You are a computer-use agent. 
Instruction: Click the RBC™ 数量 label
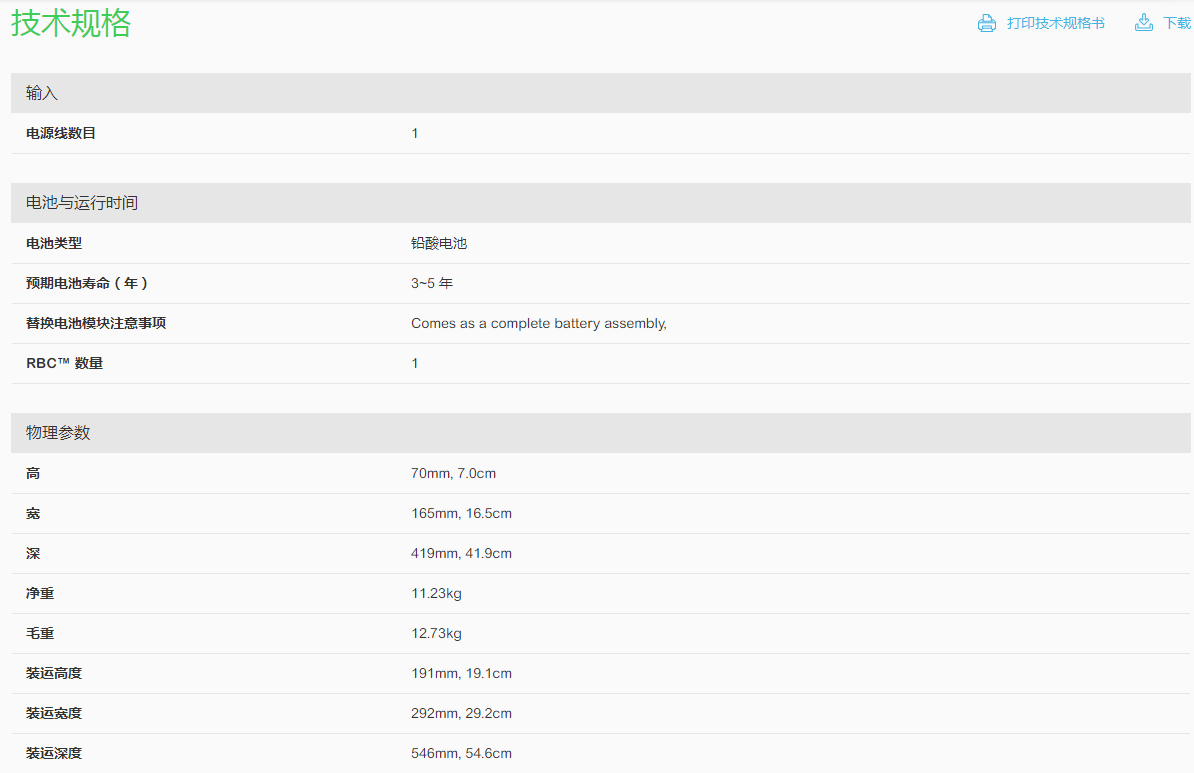64,363
